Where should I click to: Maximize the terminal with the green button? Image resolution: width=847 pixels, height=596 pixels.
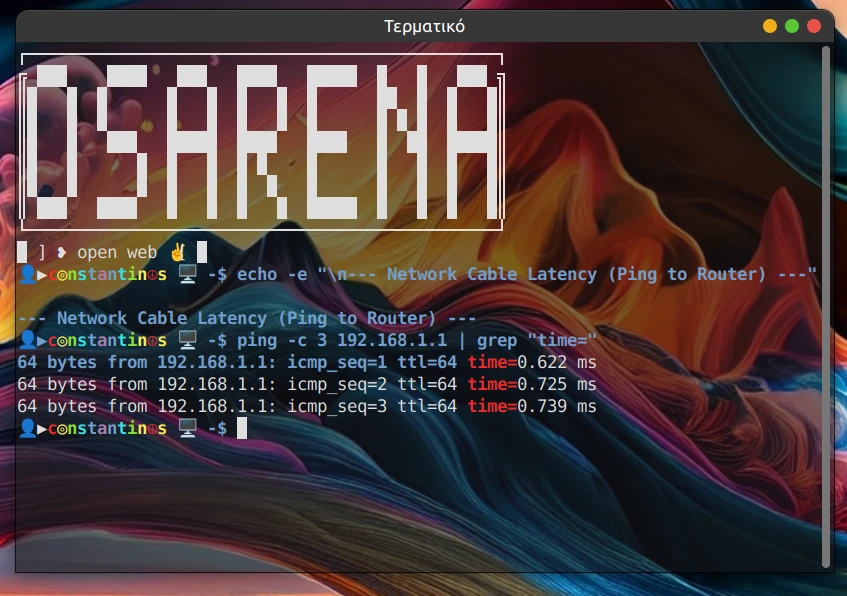(x=792, y=26)
